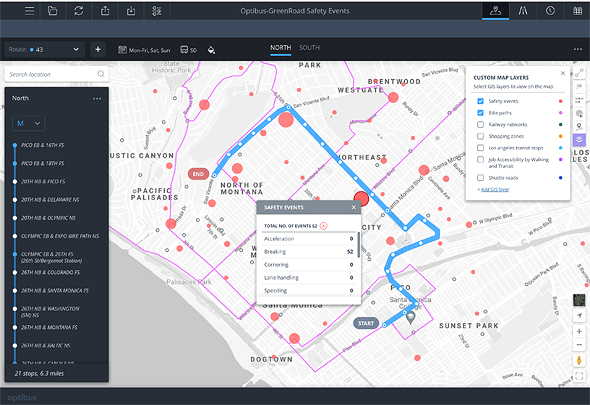Screen dimensions: 590x405
Task: Click the map layers stack icon
Action: click(579, 140)
